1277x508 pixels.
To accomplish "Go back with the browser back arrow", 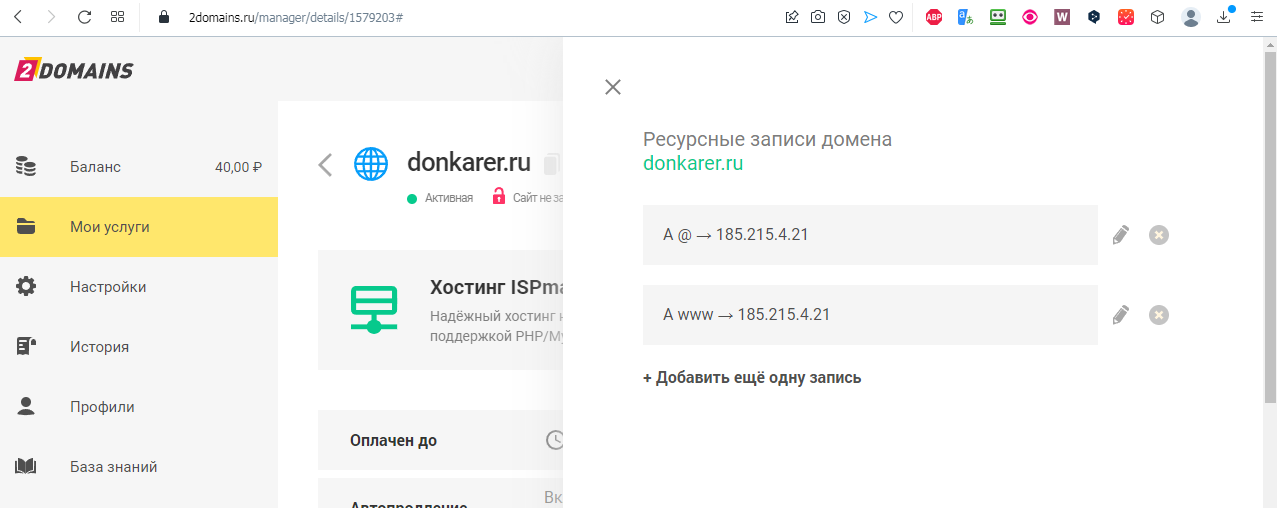I will pyautogui.click(x=17, y=17).
